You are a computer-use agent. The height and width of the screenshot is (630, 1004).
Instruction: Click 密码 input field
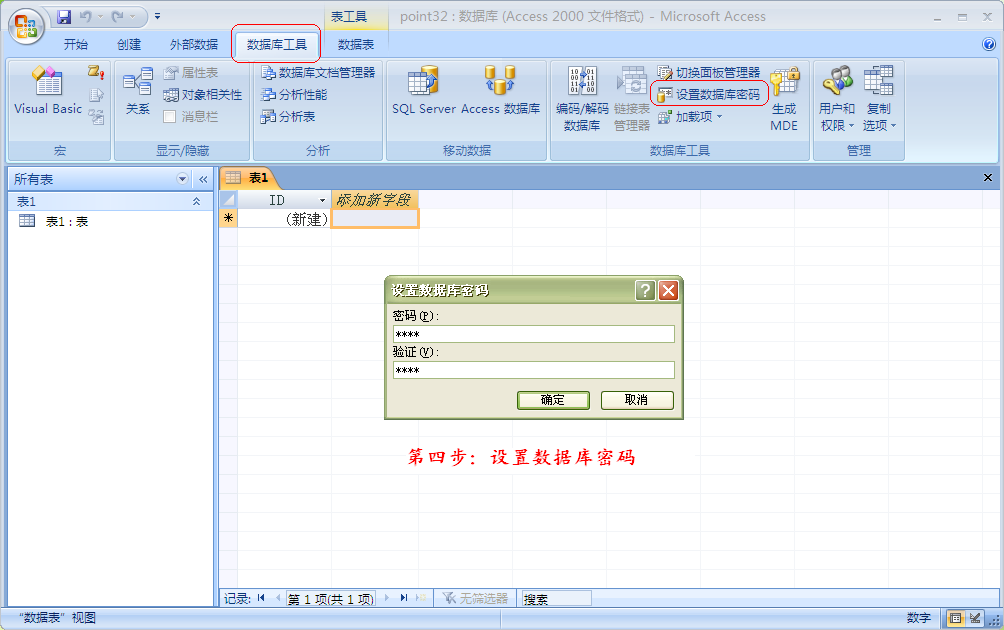(x=533, y=334)
